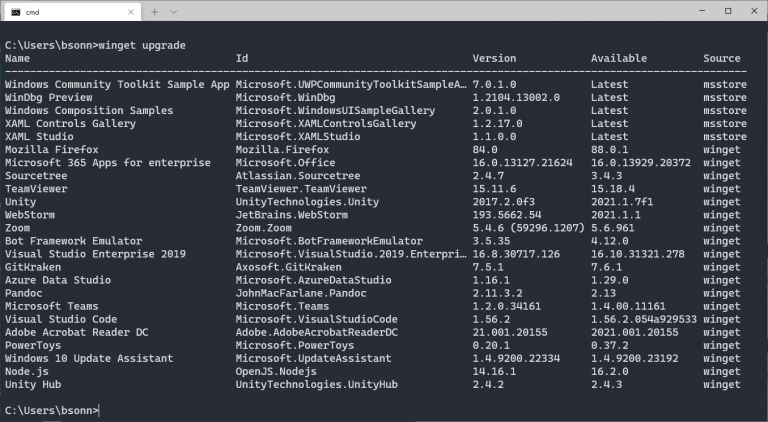Click available version '2021.1.7f1'

click(x=622, y=202)
